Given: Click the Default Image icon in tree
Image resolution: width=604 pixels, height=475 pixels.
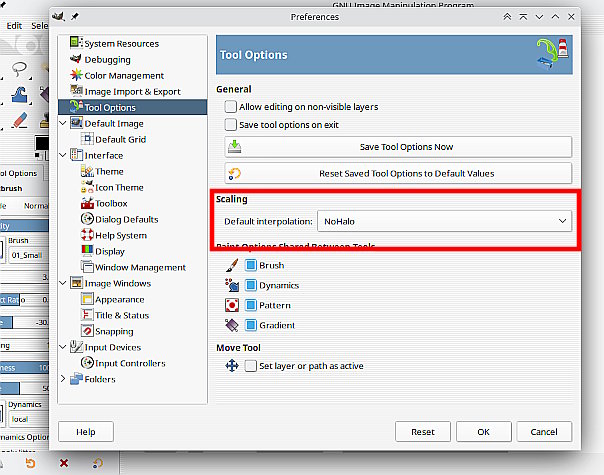Looking at the screenshot, I should point(76,123).
